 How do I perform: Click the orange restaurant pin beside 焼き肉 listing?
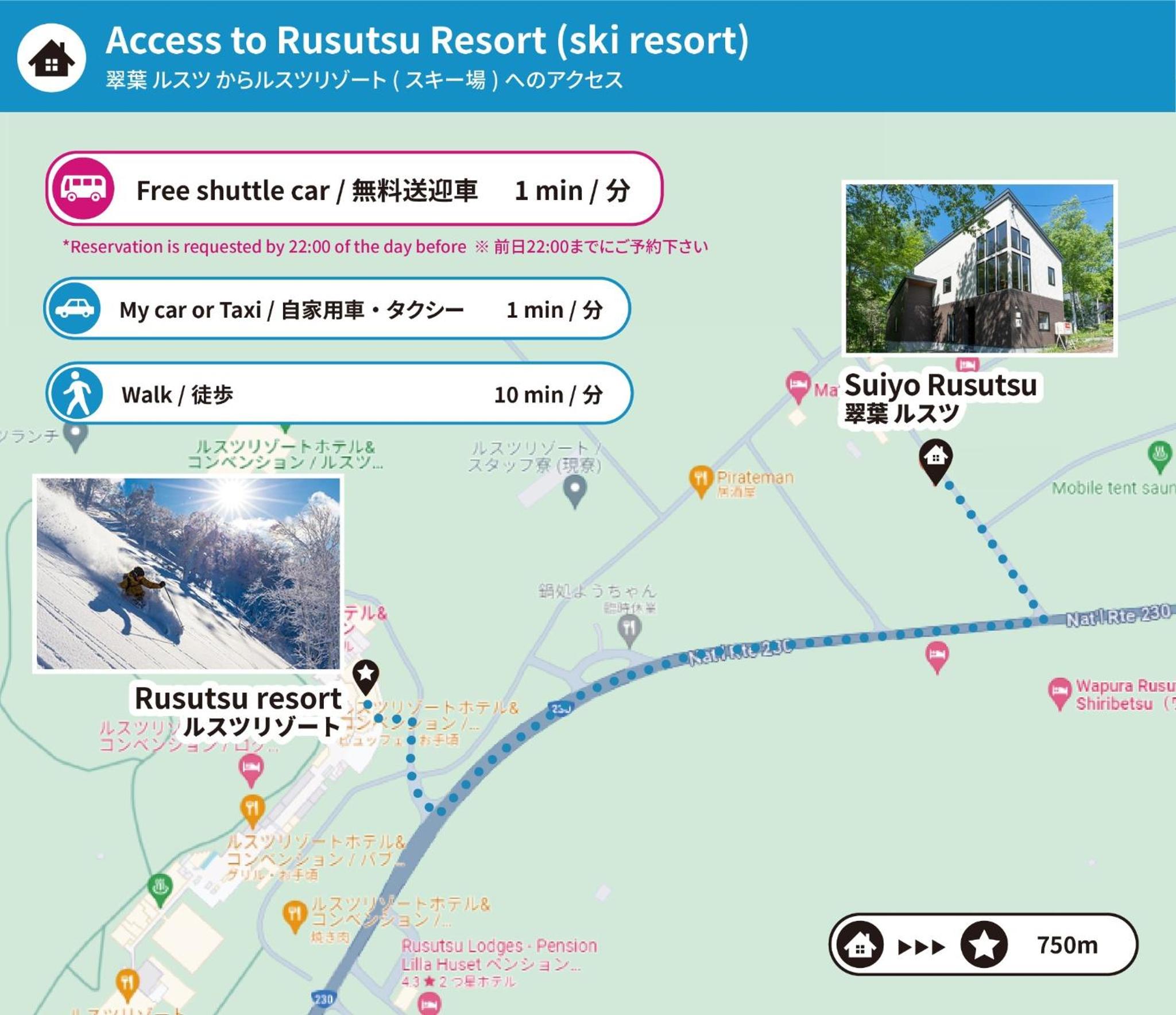click(295, 917)
